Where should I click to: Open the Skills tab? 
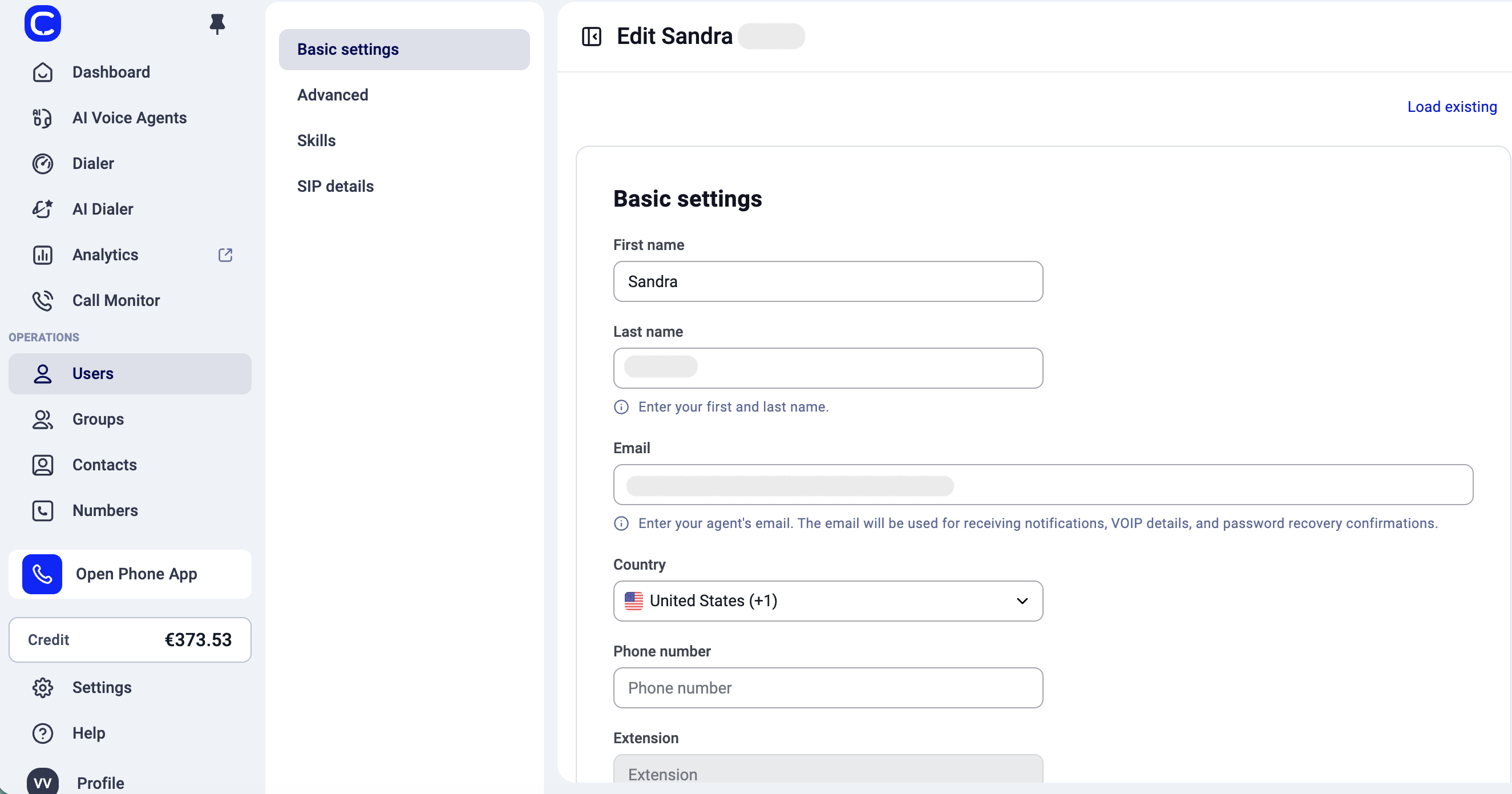point(316,141)
